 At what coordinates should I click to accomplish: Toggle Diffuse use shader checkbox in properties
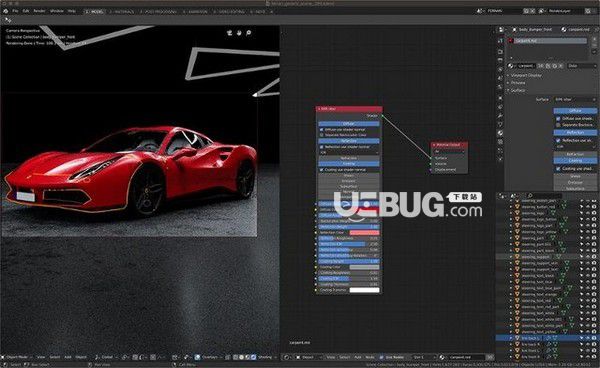click(558, 119)
